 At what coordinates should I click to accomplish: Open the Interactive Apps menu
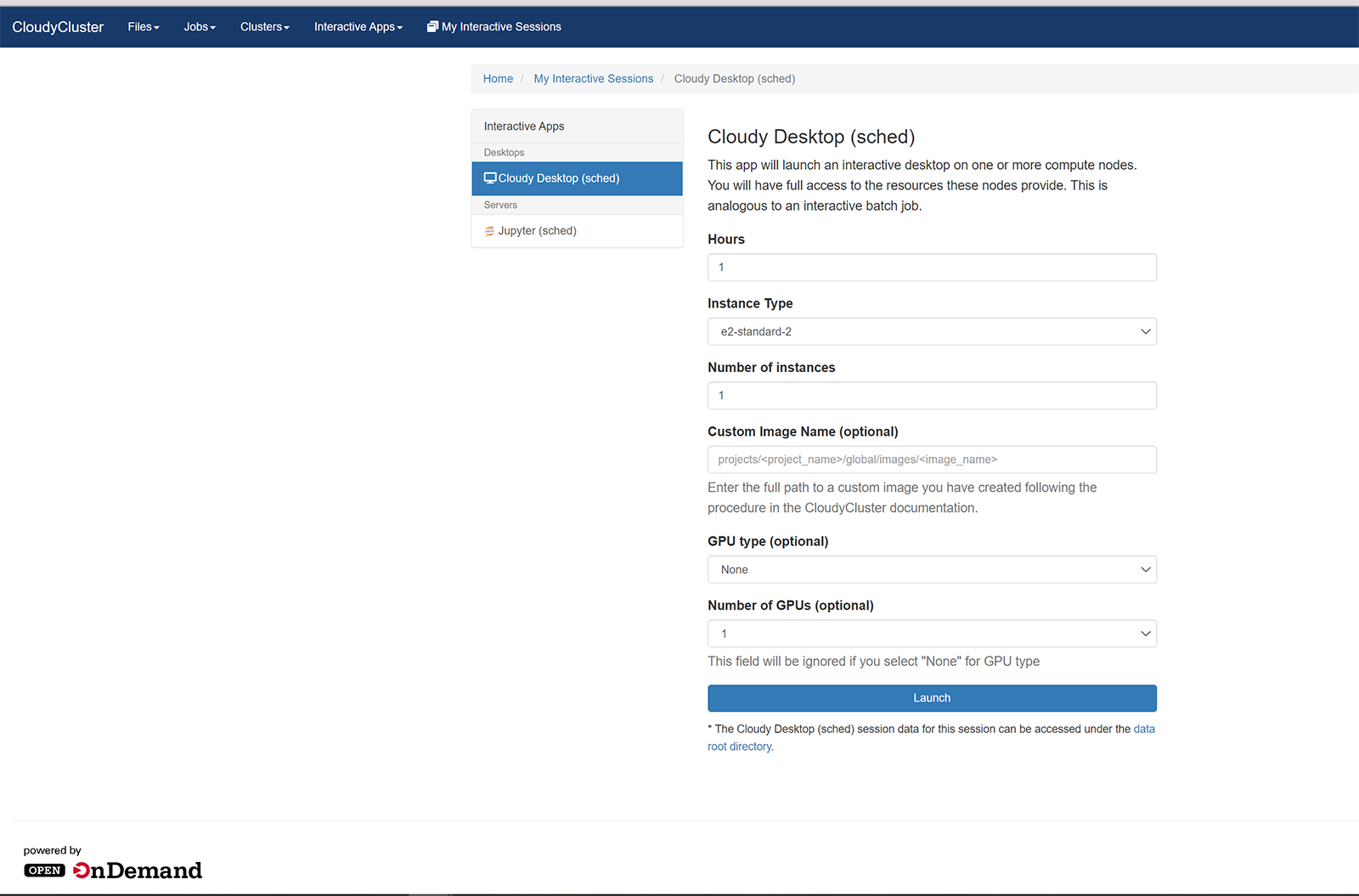(x=358, y=27)
